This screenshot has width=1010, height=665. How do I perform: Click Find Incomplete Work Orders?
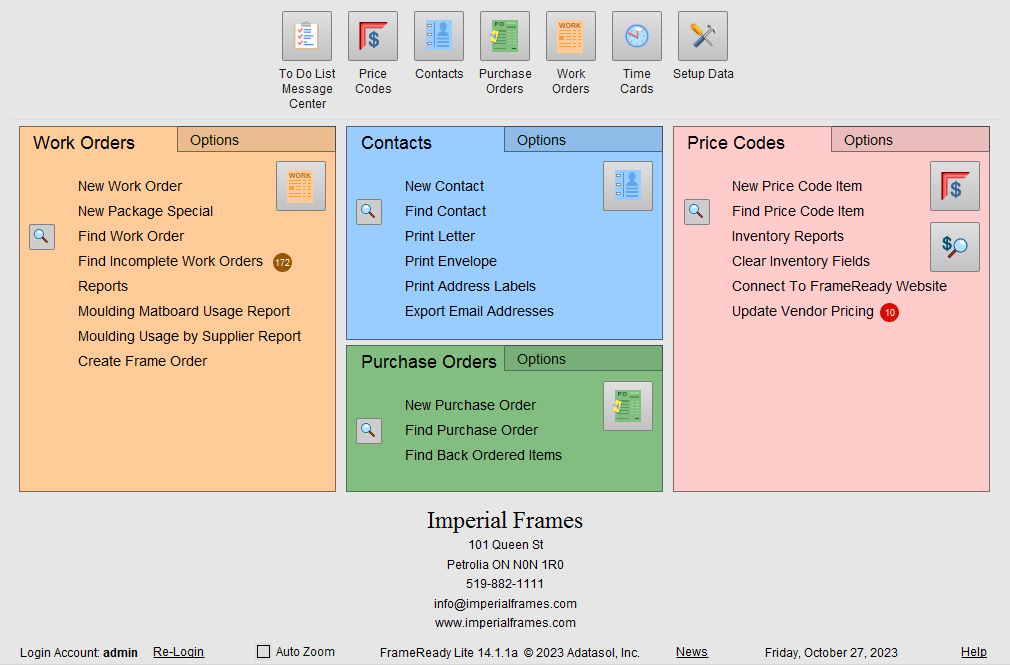coord(171,261)
